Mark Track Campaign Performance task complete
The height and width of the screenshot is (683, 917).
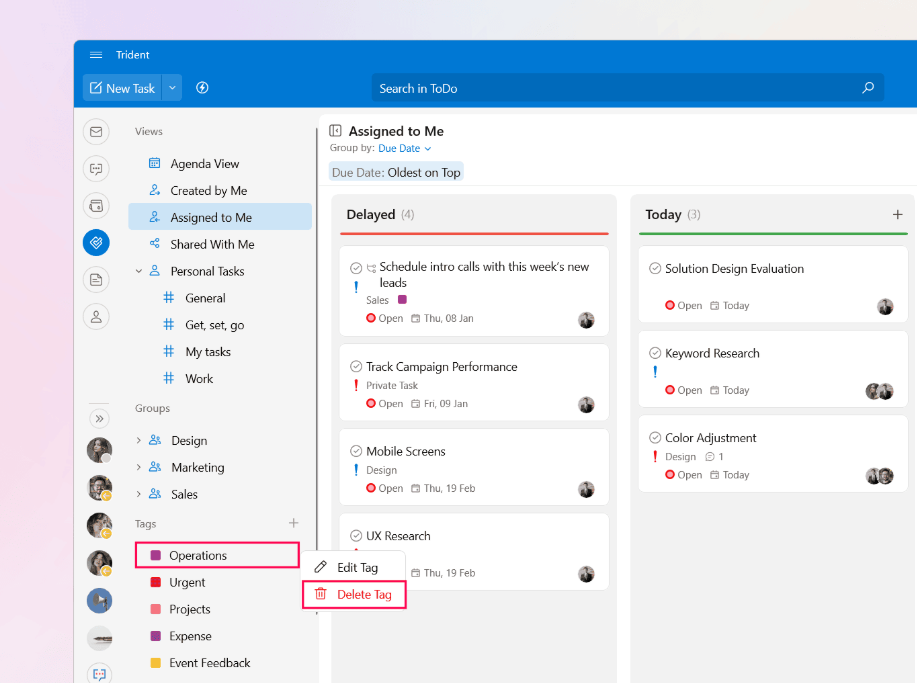point(356,367)
